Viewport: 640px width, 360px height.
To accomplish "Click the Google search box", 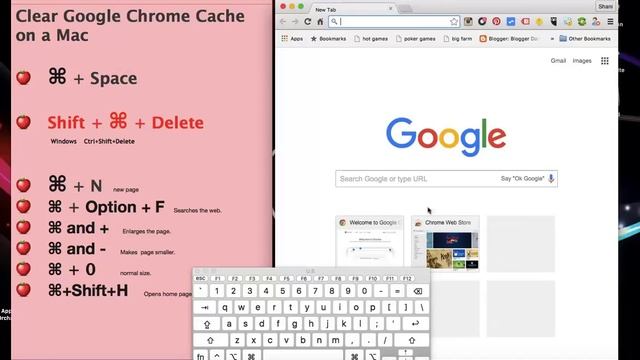I will tap(446, 179).
